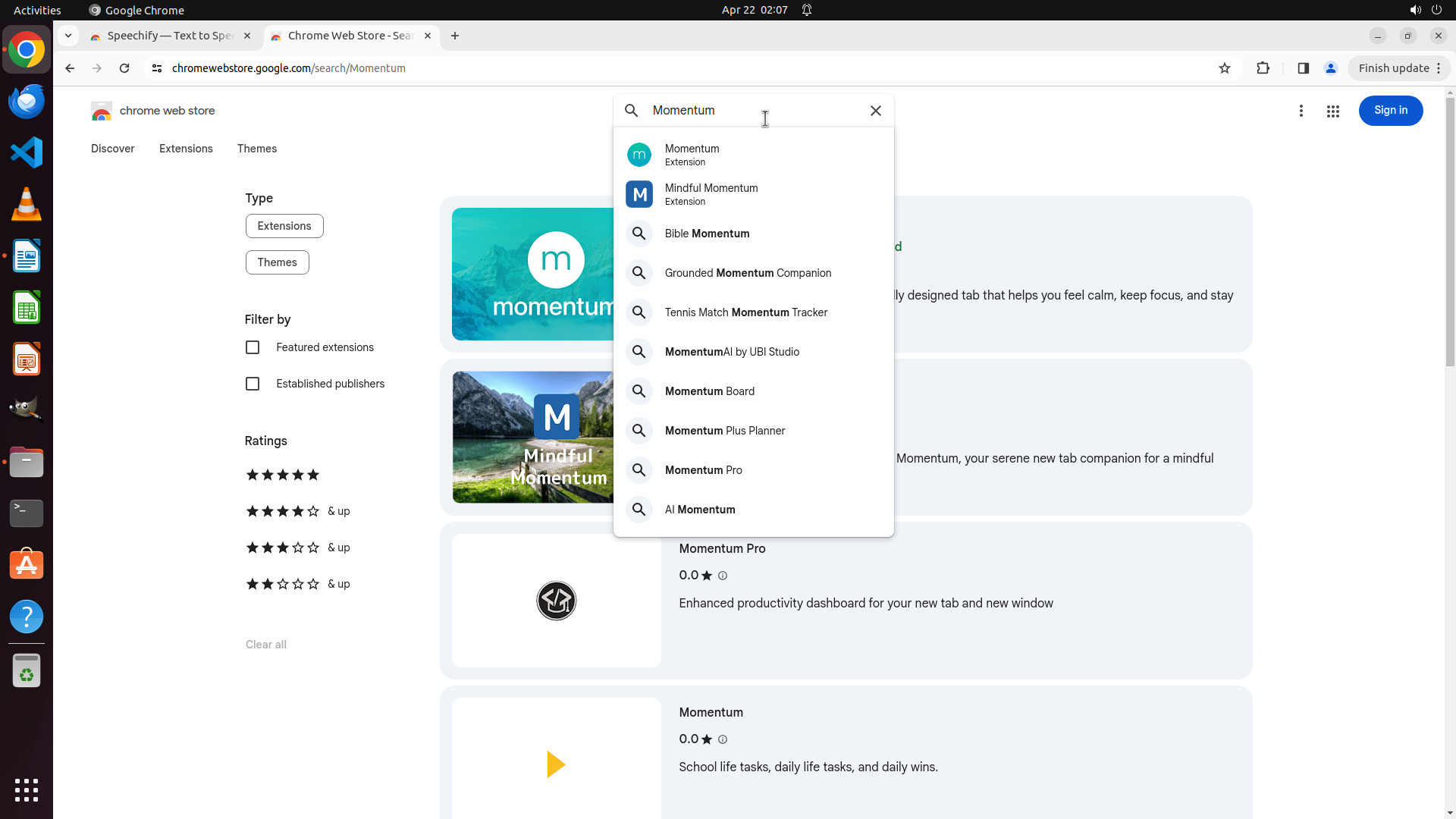Filter by 4 stars & up rating
Viewport: 1456px width, 819px height.
coord(297,511)
